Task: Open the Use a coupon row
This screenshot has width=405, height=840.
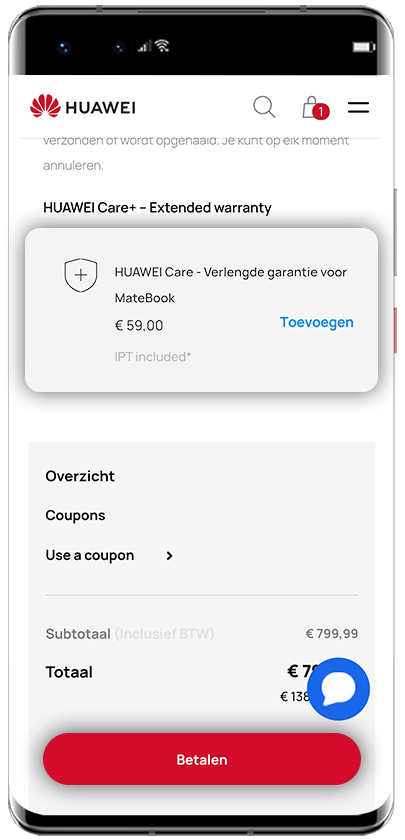Action: 110,556
